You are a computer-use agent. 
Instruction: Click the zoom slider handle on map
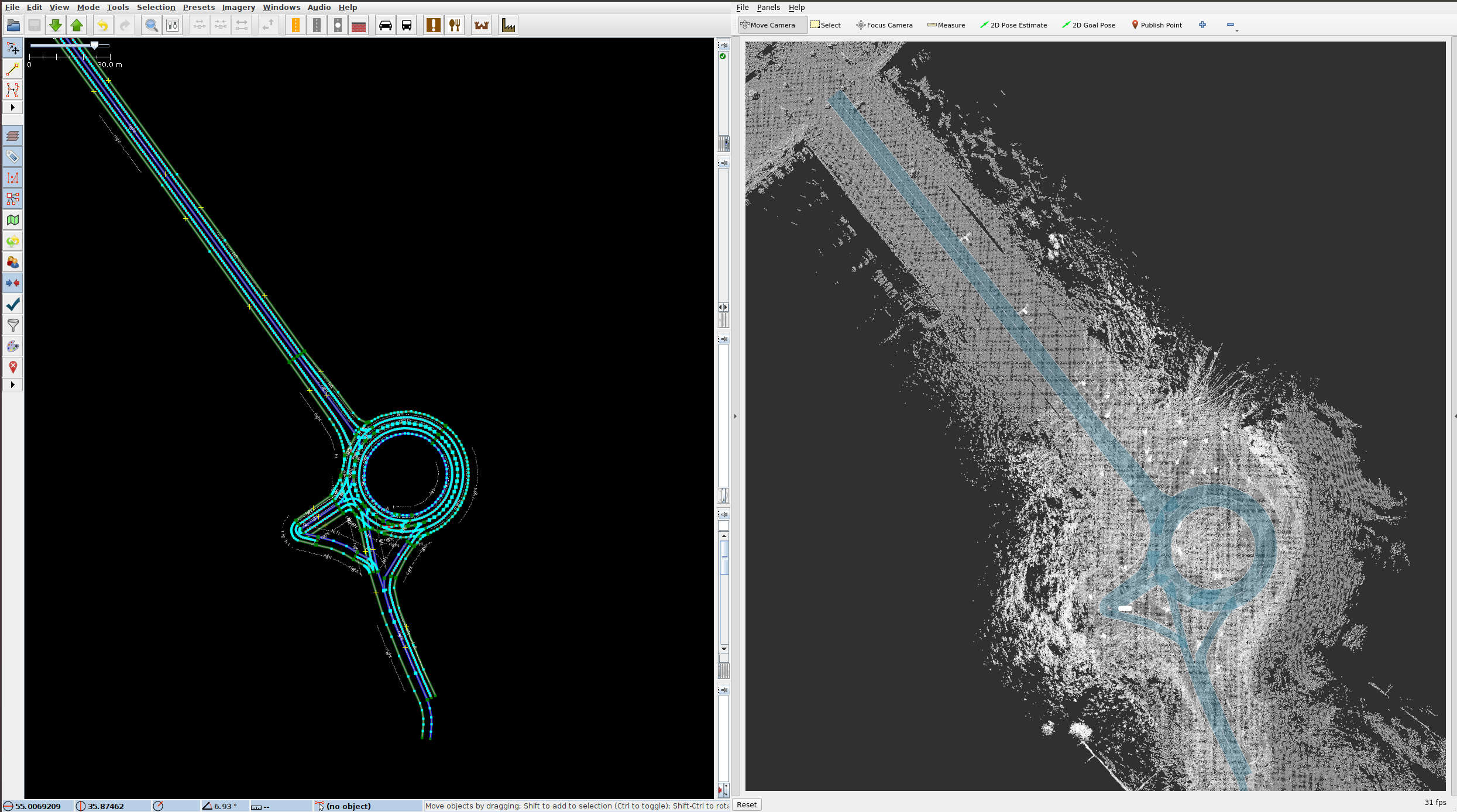(94, 46)
